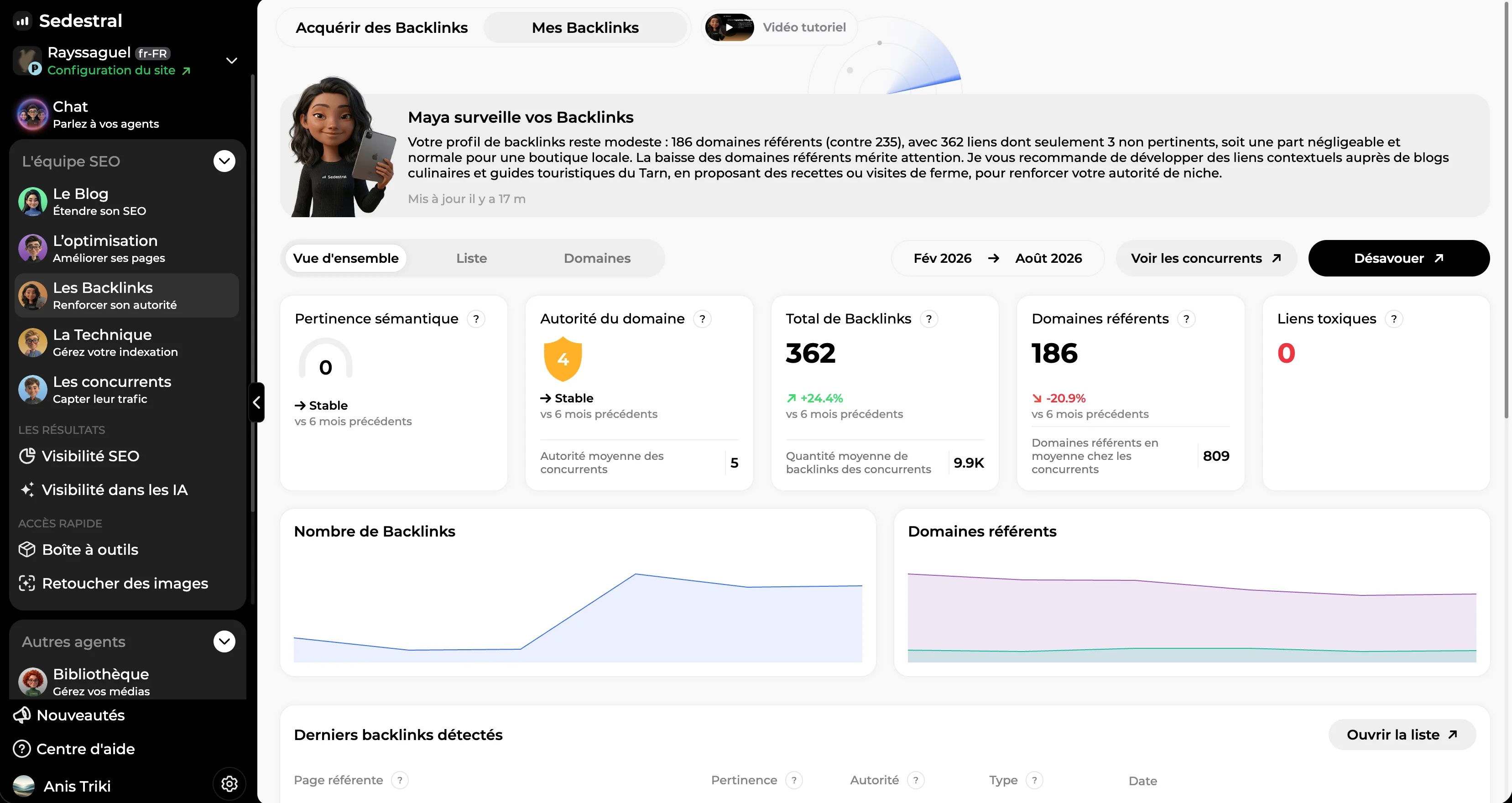Click the competitors' average value 809
This screenshot has height=803, width=1512.
(x=1215, y=456)
